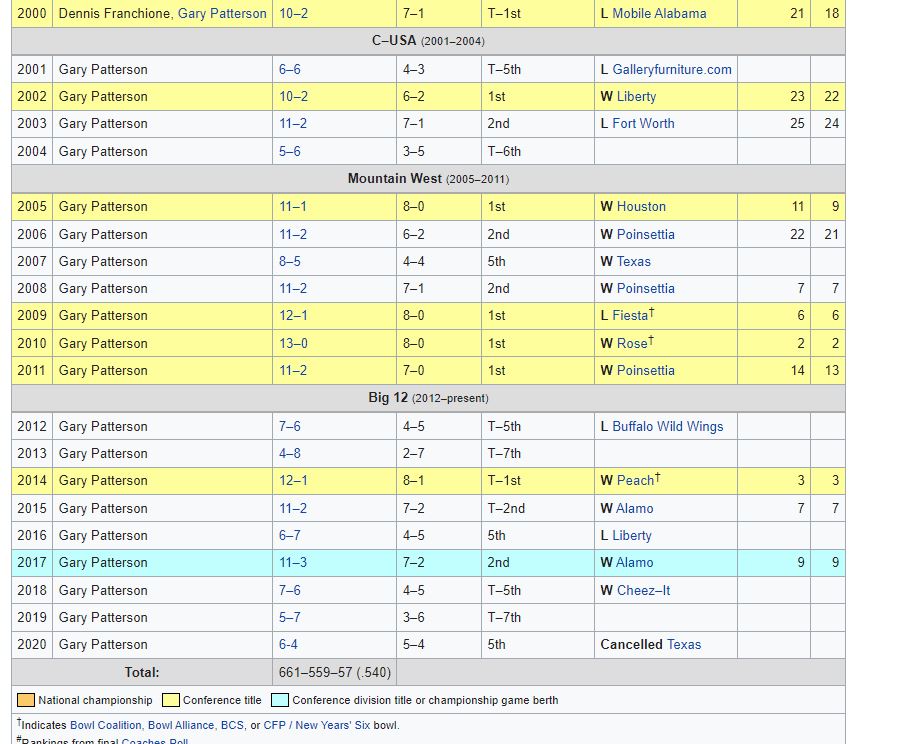
Task: Open the Liberty bowl link in 2002 row
Action: [637, 96]
